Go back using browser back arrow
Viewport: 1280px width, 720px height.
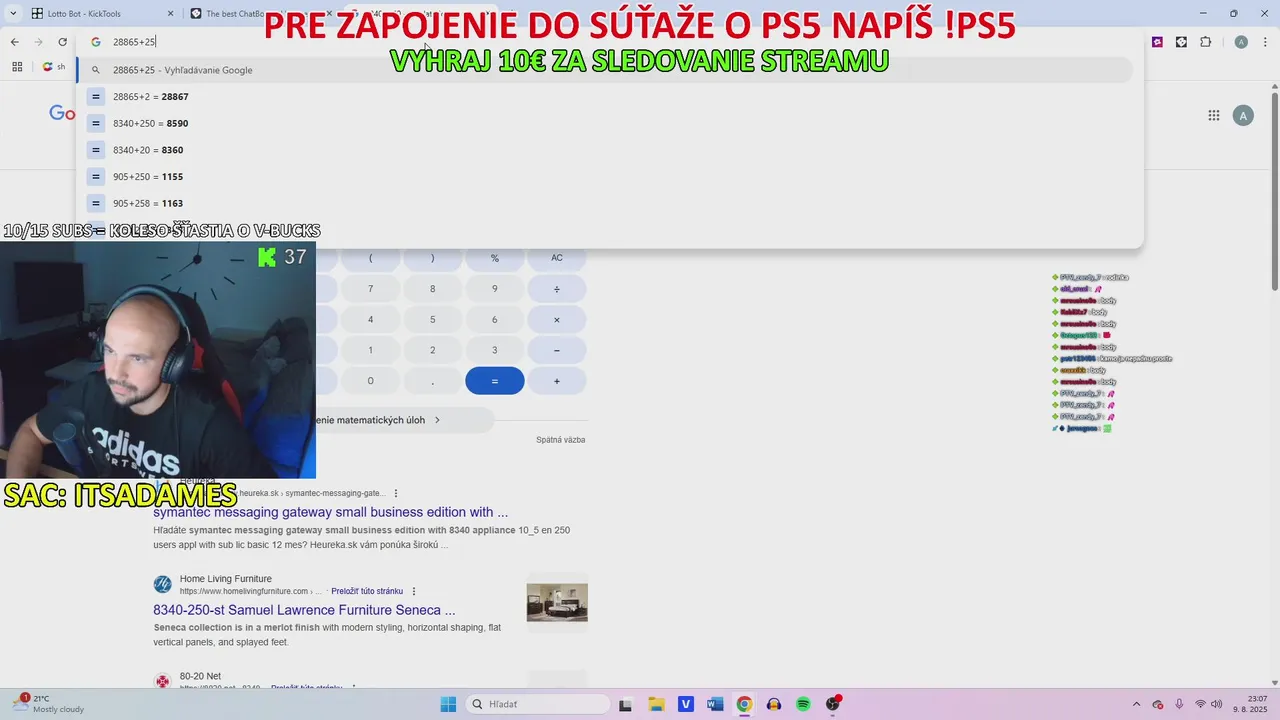coord(14,42)
